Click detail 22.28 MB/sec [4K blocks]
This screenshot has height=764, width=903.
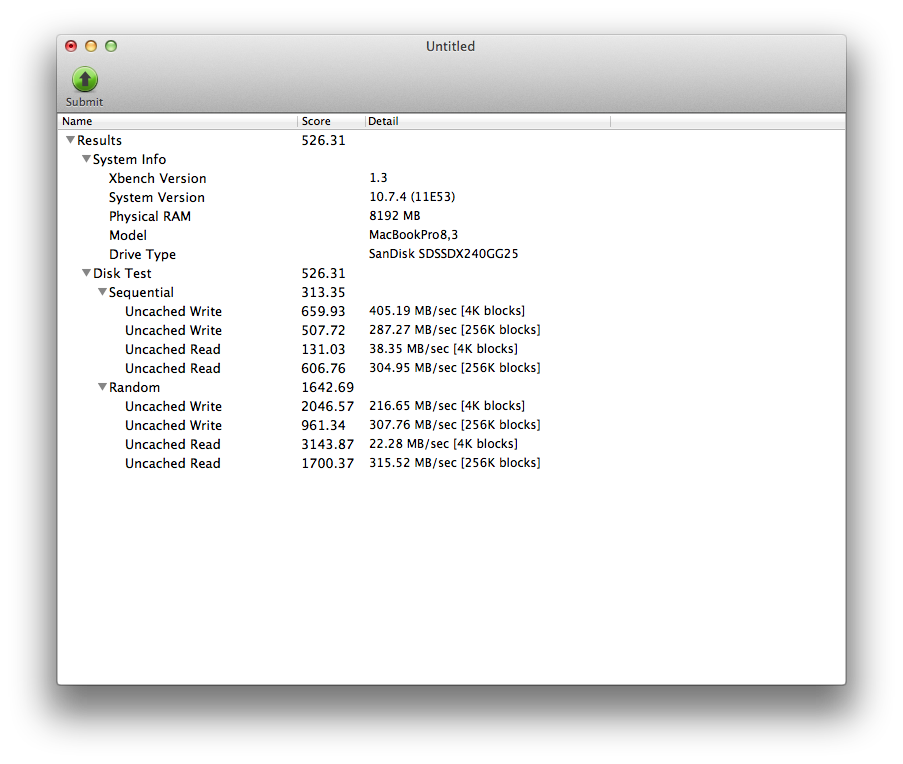point(443,444)
